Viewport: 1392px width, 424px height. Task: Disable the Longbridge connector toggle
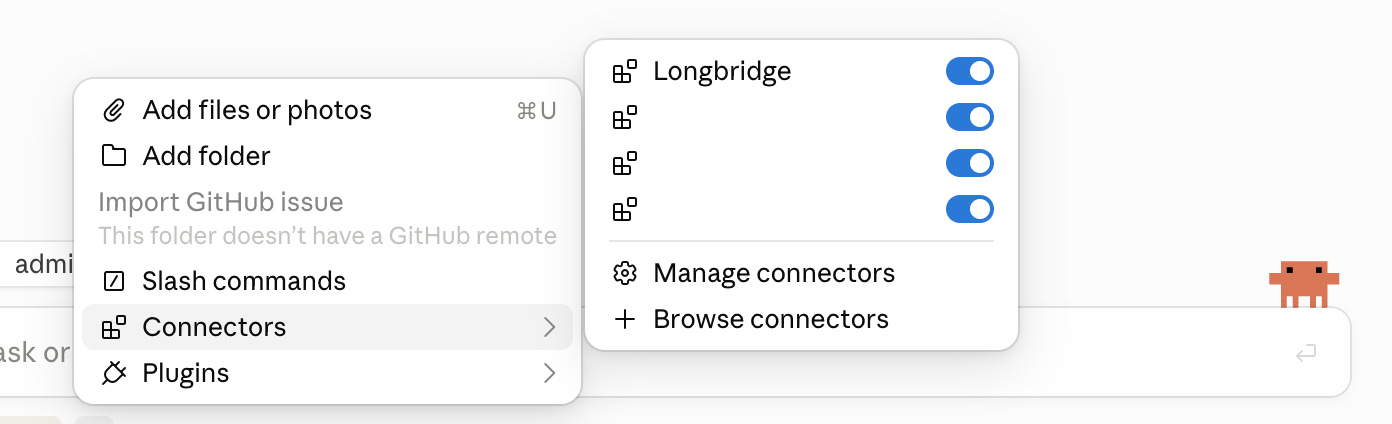point(969,71)
